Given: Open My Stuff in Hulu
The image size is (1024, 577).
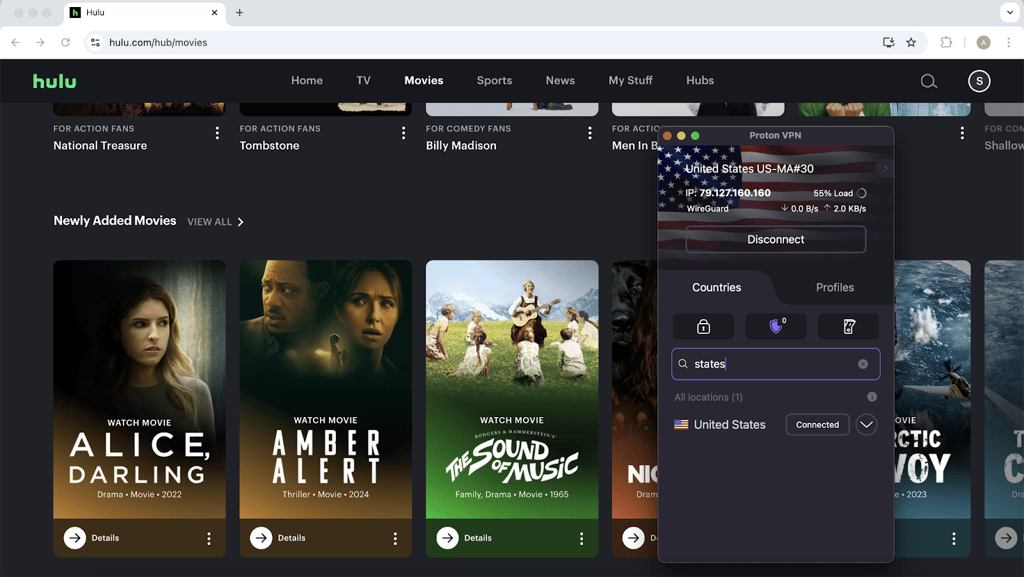Looking at the screenshot, I should [630, 81].
